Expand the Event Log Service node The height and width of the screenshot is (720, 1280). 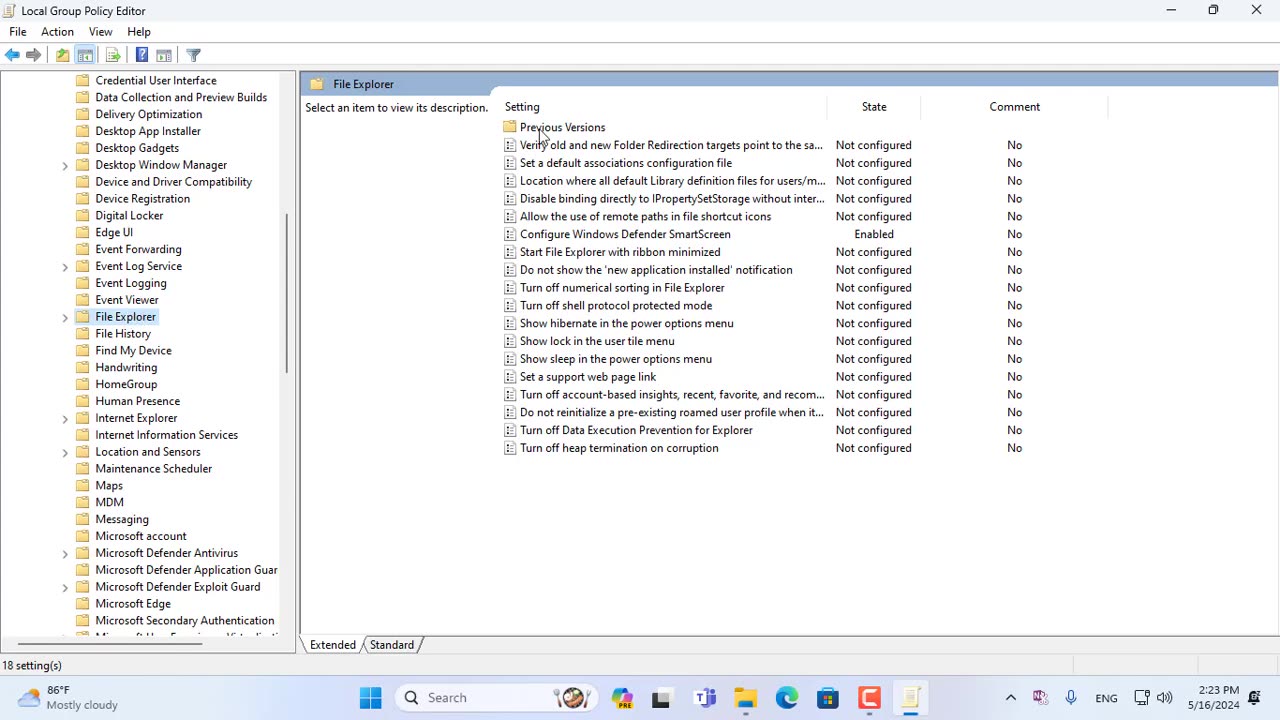(x=65, y=267)
